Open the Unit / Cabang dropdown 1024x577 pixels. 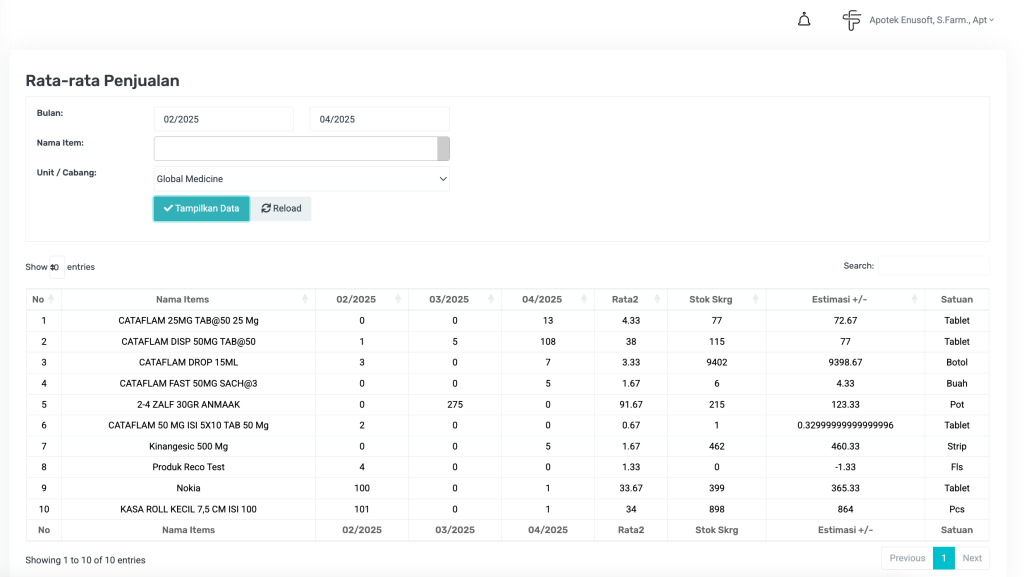301,179
